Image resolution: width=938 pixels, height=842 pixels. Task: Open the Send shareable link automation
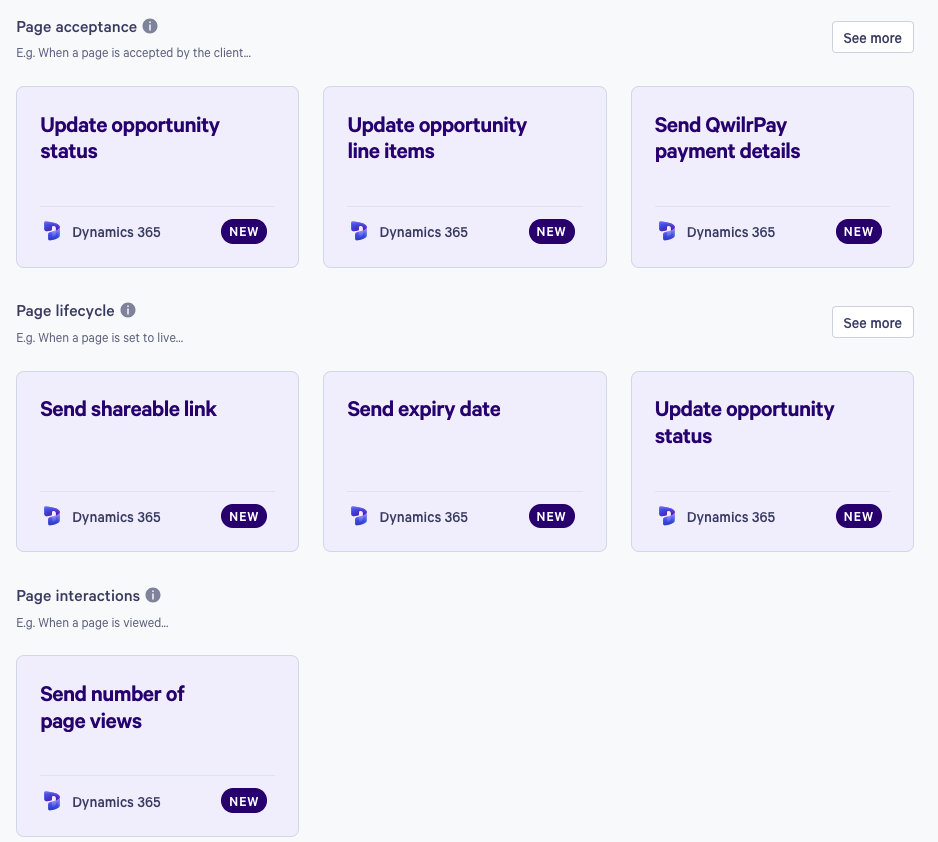[x=157, y=462]
